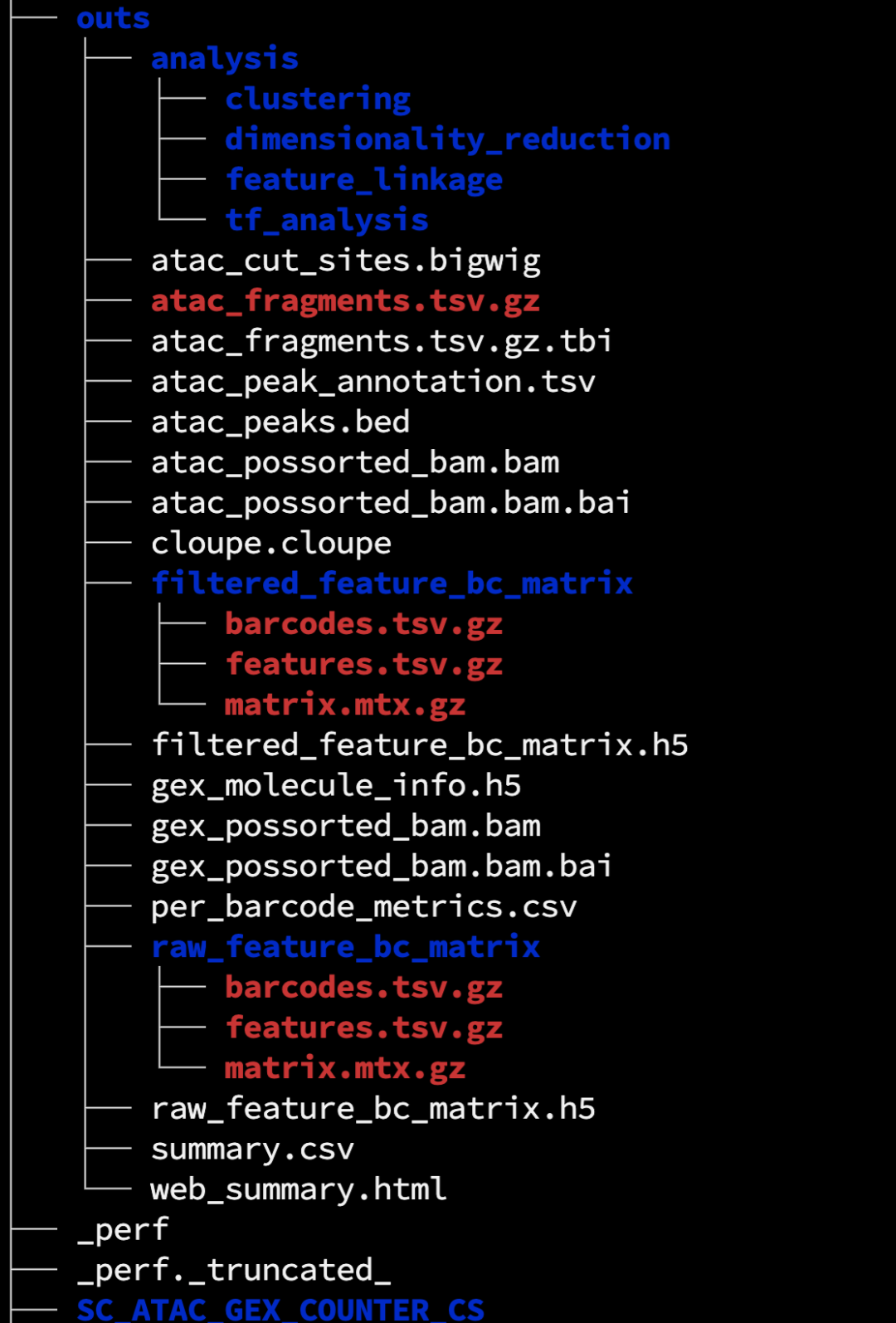Click filtered_feature_bc_matrix.h5 file
Viewport: 896px width, 1323px height.
[420, 745]
